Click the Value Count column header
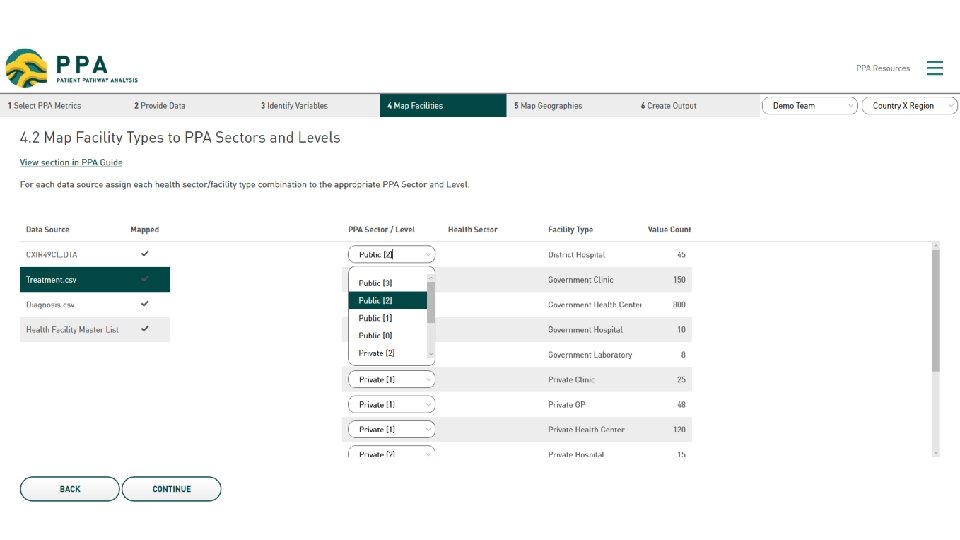Viewport: 960px width, 540px height. [x=669, y=230]
